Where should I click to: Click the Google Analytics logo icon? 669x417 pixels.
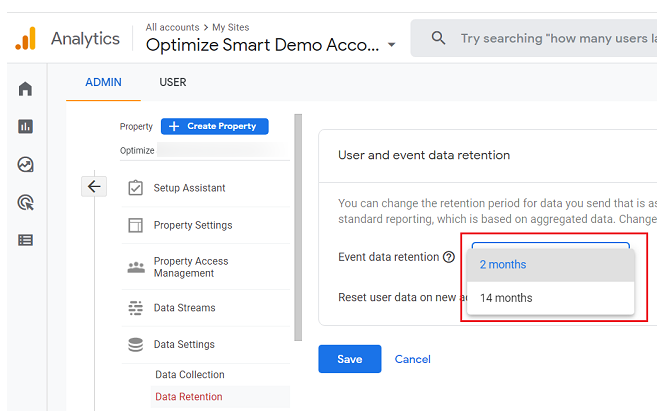click(x=25, y=38)
